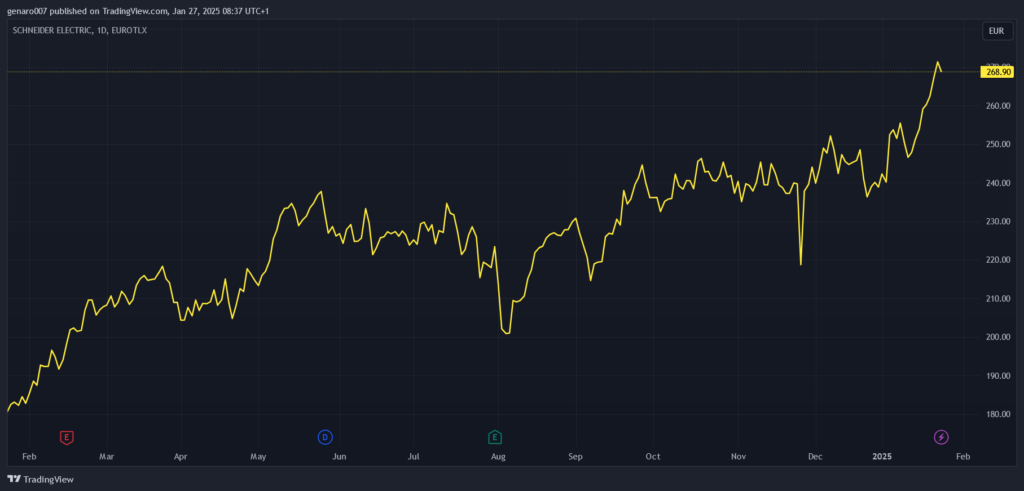Click the green E earnings marker
Screen dimensions: 1024x491
(x=494, y=437)
